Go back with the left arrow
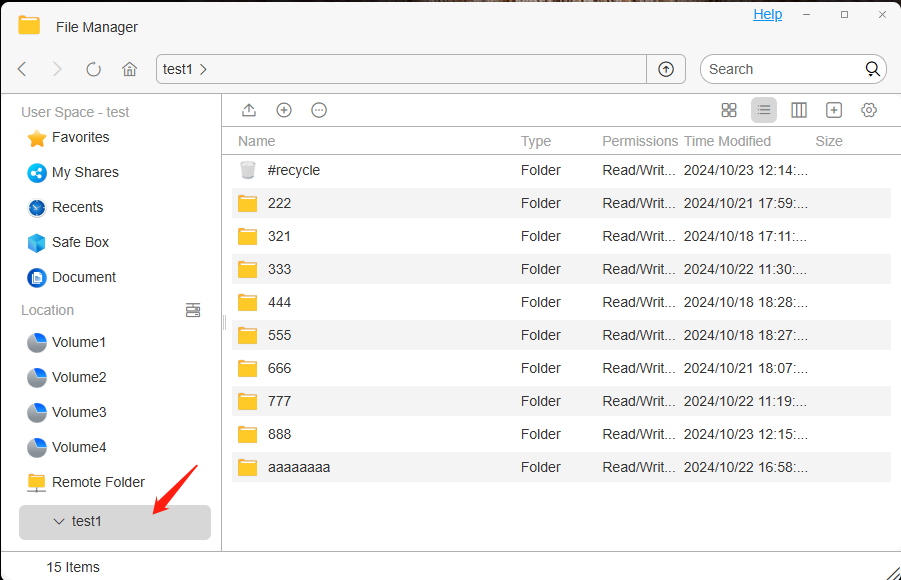The image size is (901, 580). pos(22,70)
